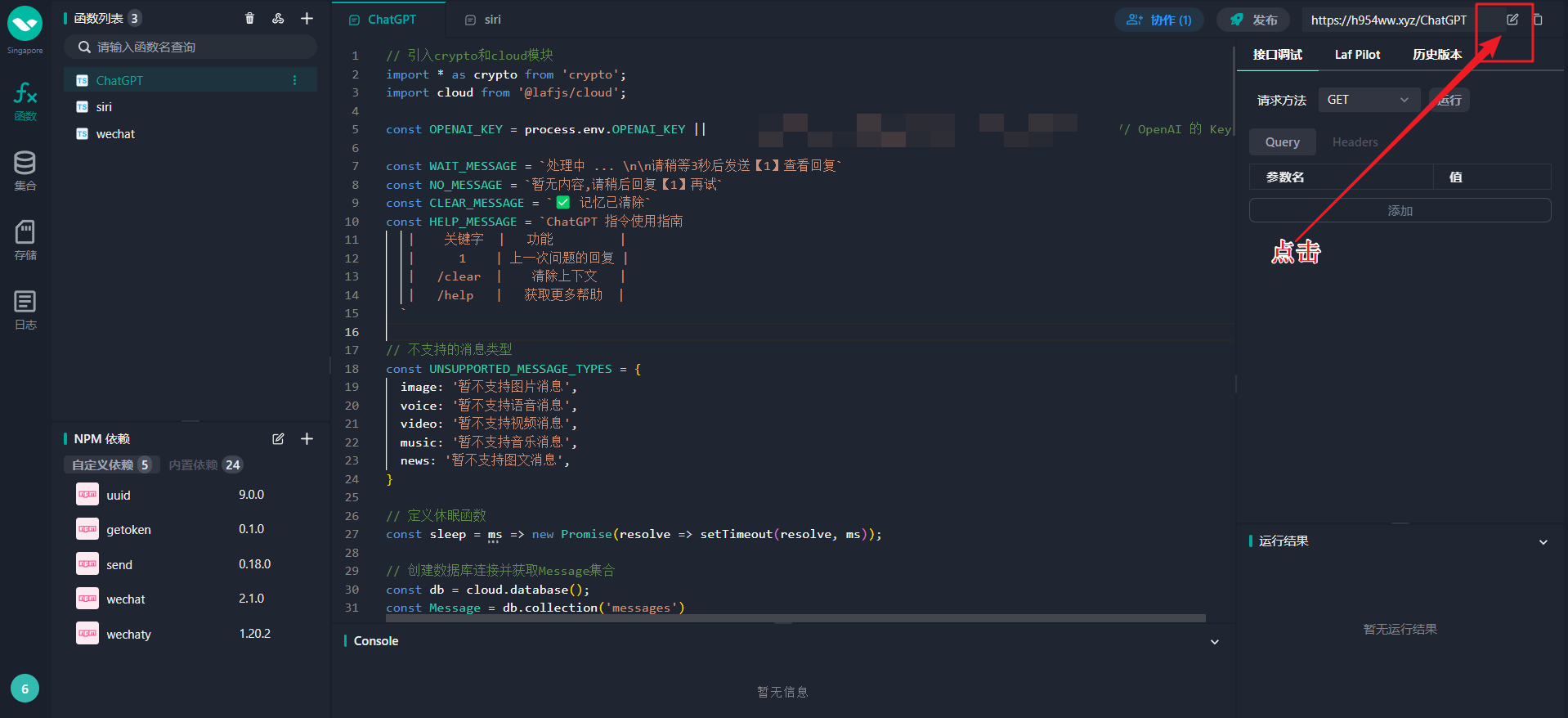Add an NPM dependency with plus icon

[307, 439]
